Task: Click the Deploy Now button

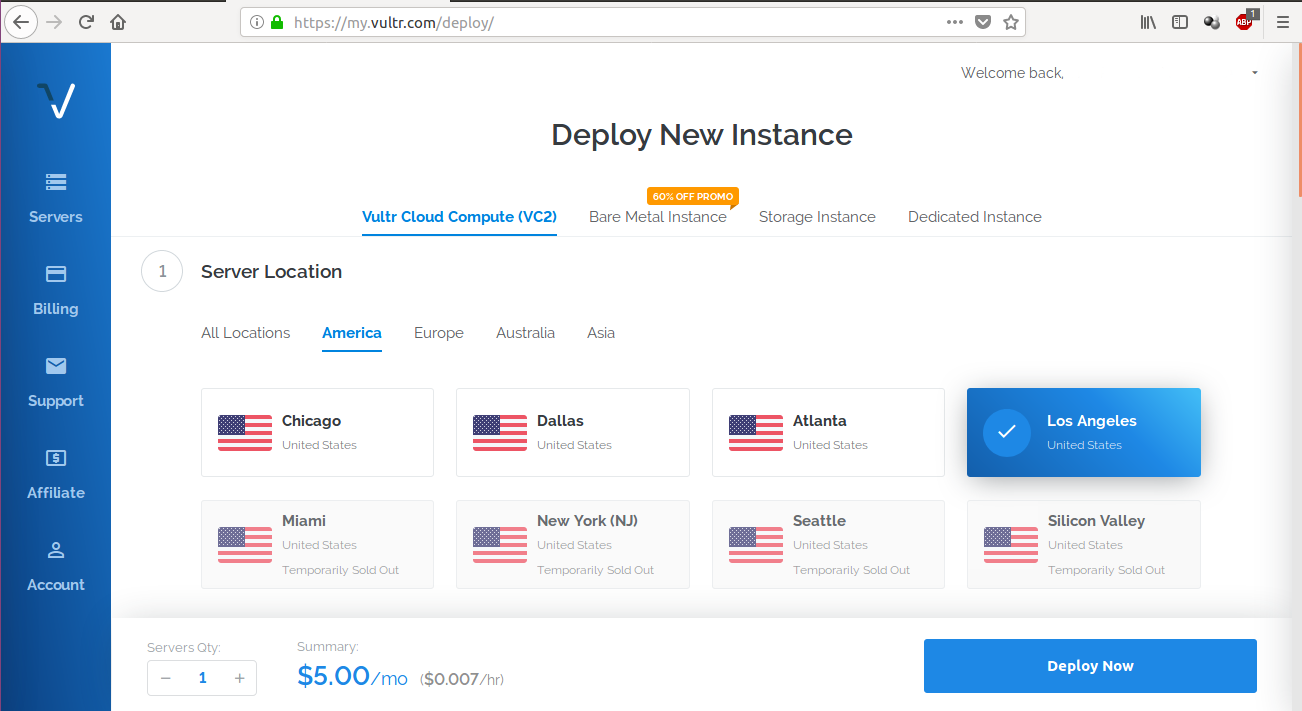Action: (x=1090, y=666)
